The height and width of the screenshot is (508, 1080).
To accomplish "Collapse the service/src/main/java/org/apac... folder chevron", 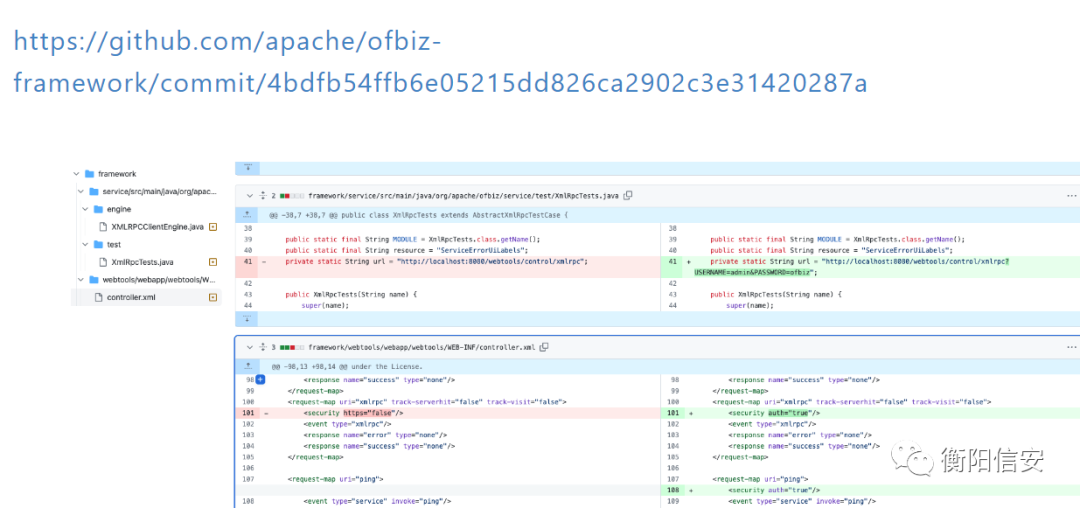I will click(x=81, y=191).
